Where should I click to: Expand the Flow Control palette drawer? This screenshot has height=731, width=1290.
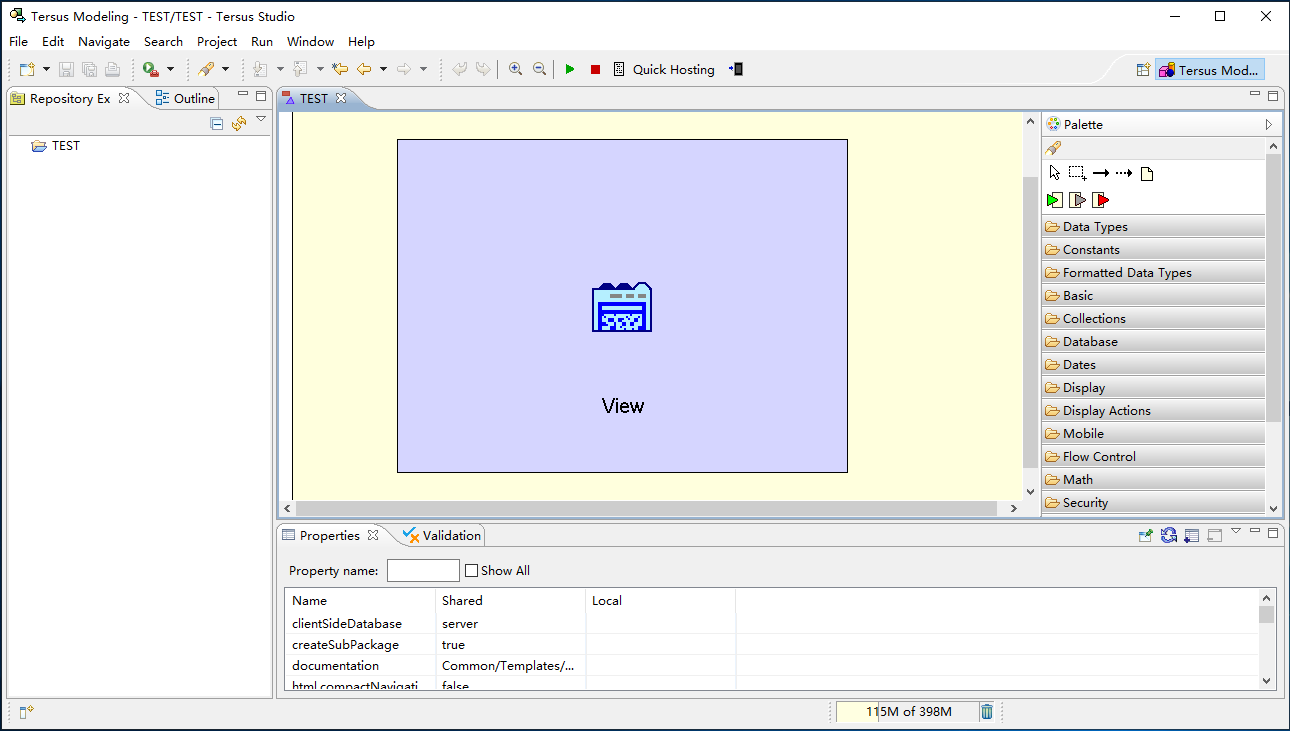pos(1153,457)
